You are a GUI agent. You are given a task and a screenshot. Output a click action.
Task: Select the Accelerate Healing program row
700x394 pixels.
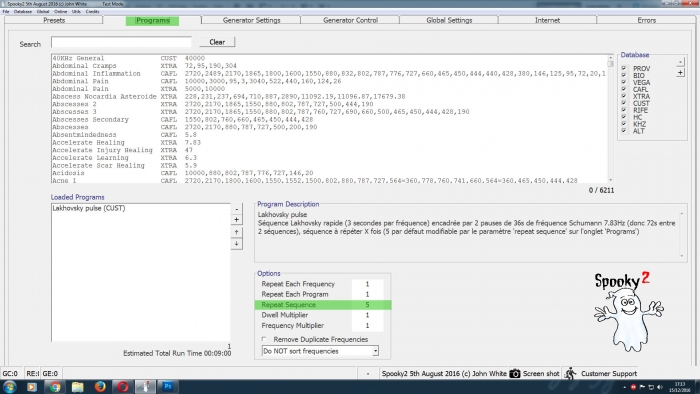[x=329, y=142]
